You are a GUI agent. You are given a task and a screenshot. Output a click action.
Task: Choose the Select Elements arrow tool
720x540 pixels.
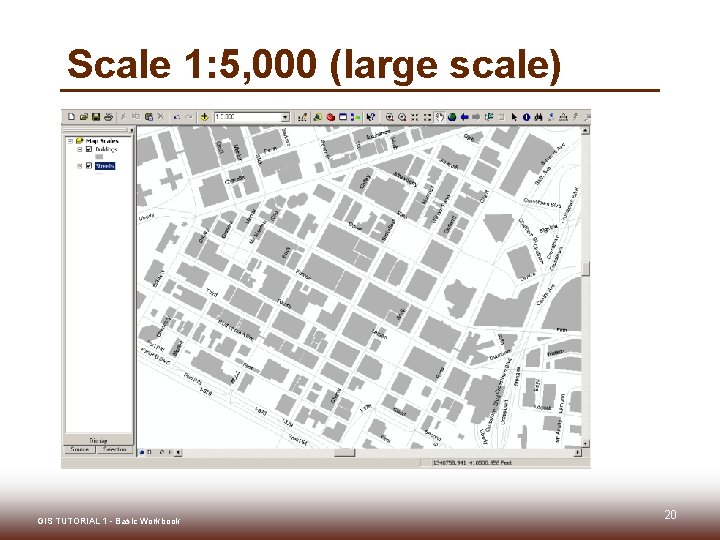514,117
